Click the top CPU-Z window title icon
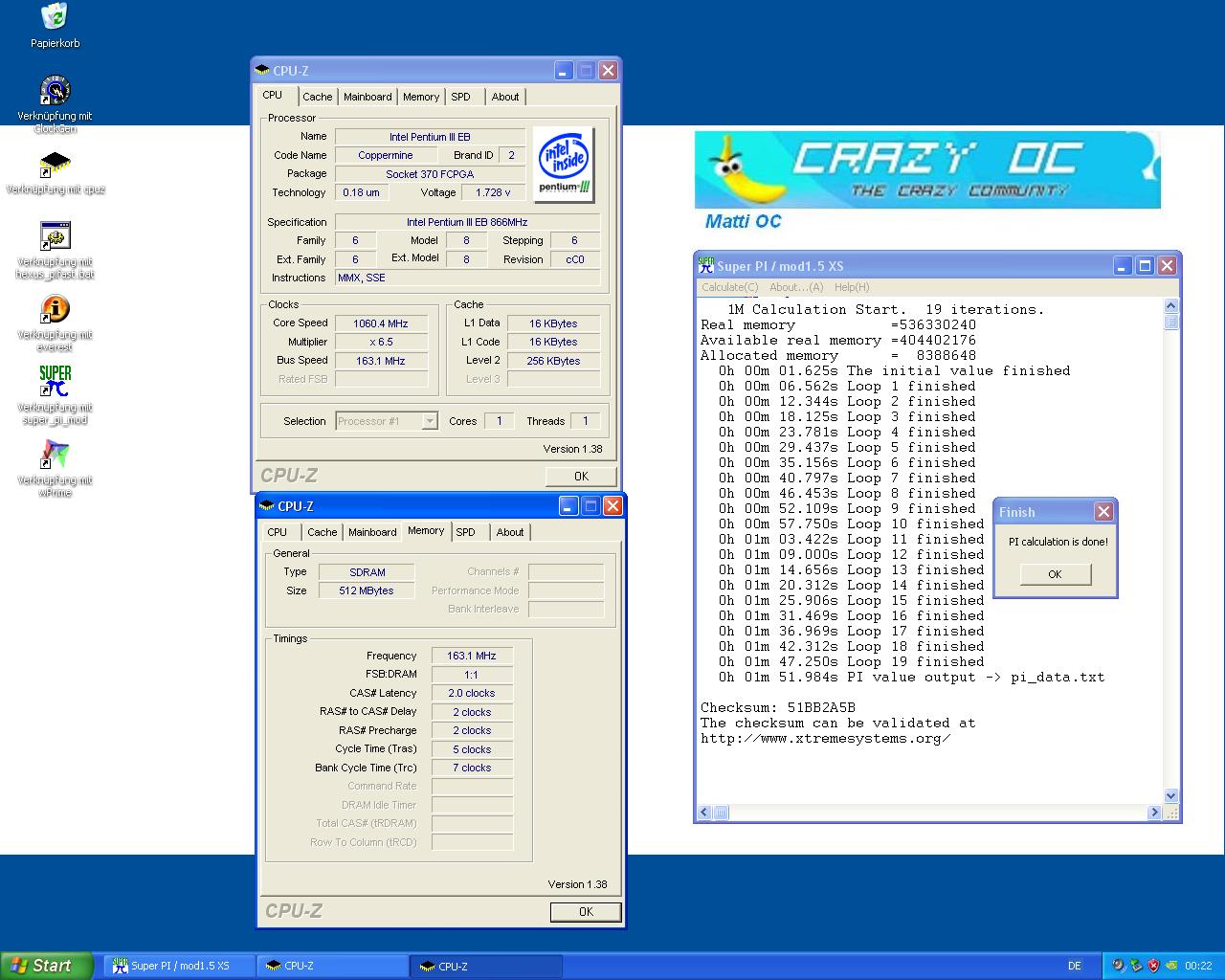The image size is (1225, 980). [262, 70]
